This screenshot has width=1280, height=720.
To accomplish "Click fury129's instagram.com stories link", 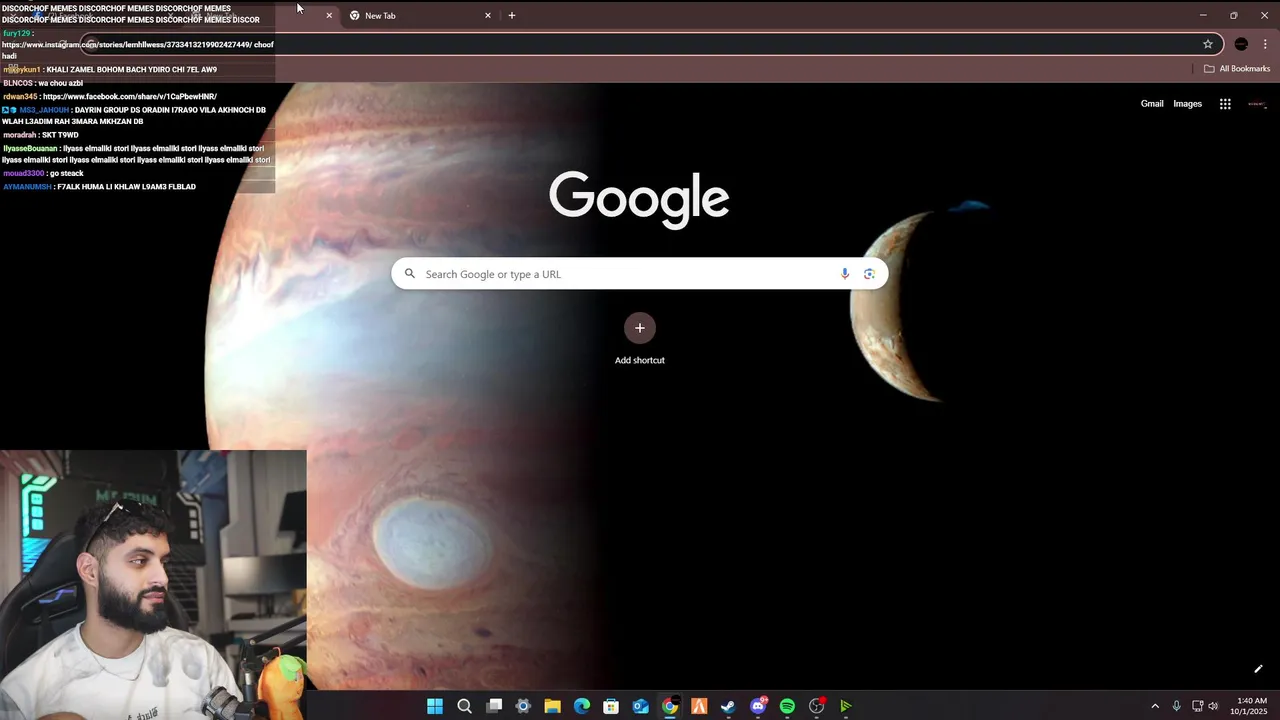I will coord(126,45).
